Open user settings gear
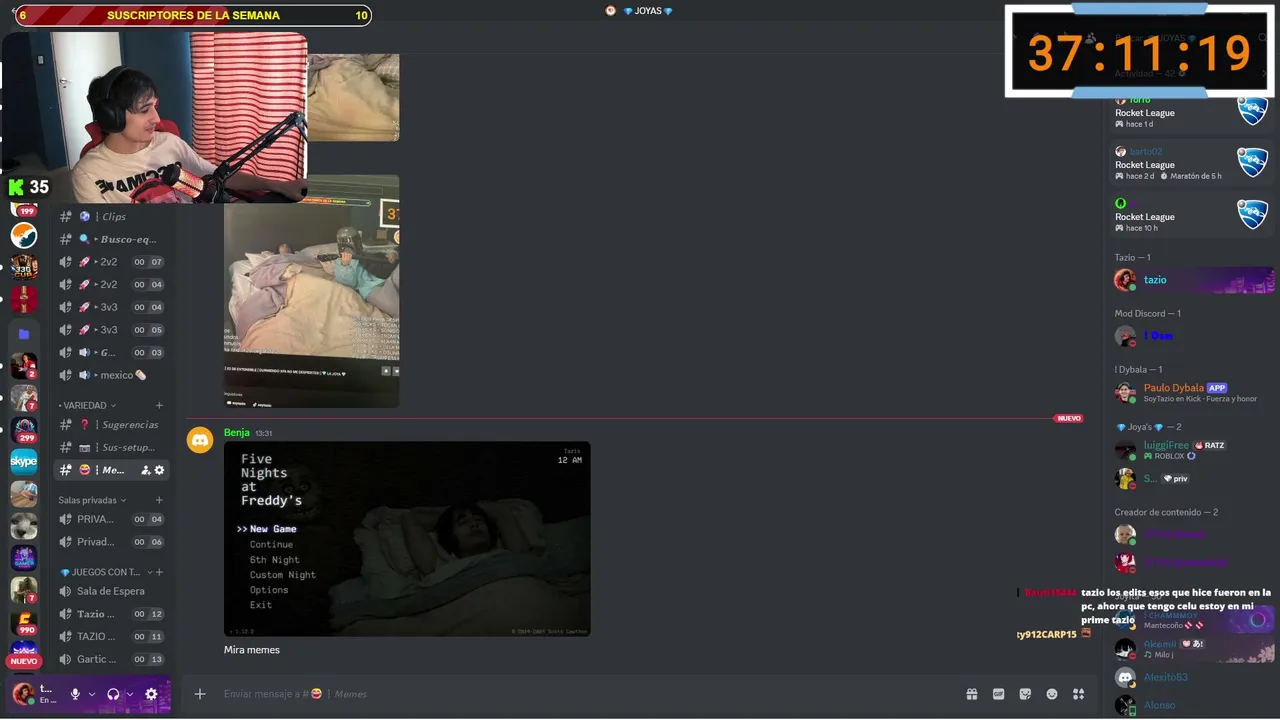The image size is (1280, 720). tap(151, 694)
